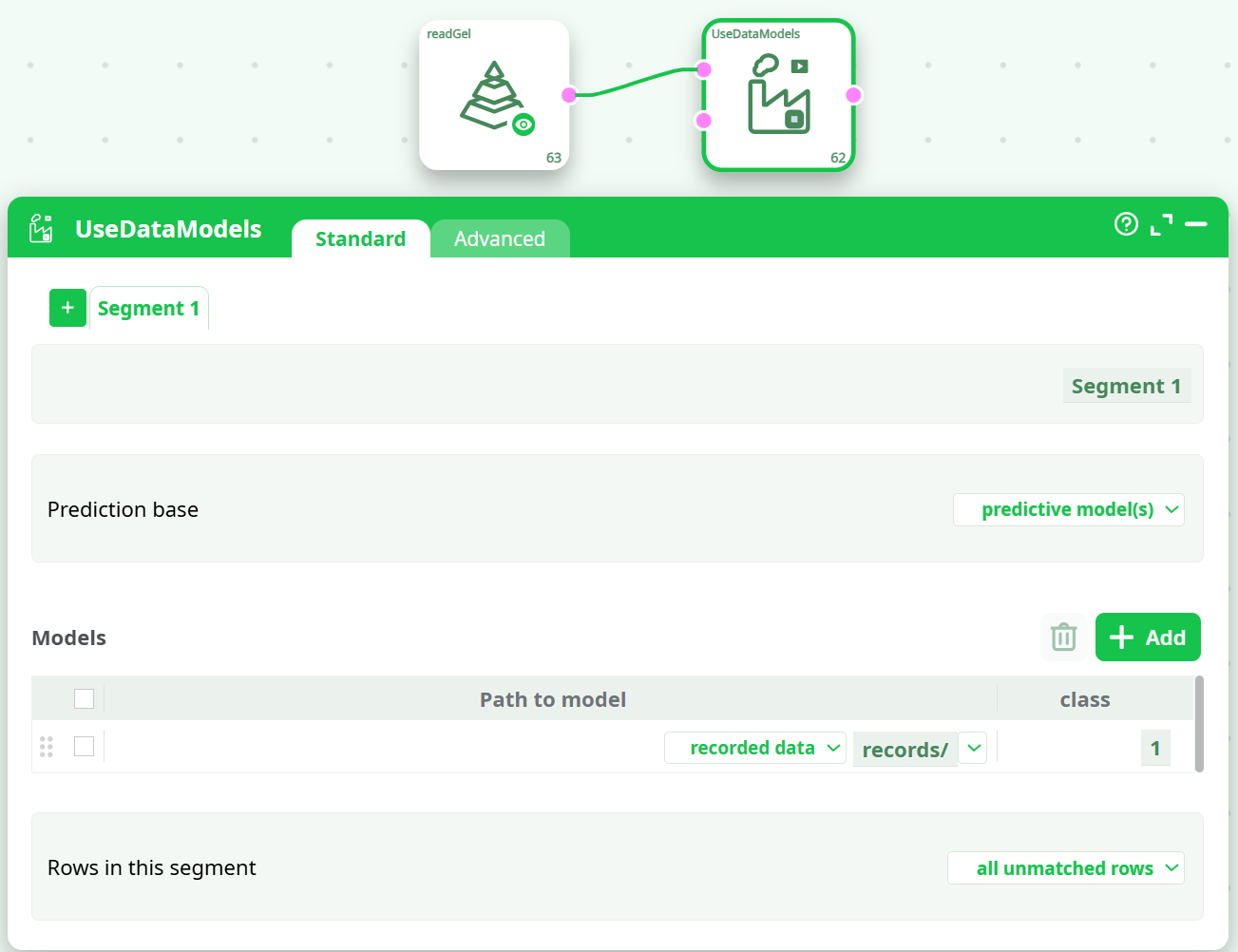Expand the panel to fullscreen

pyautogui.click(x=1161, y=224)
